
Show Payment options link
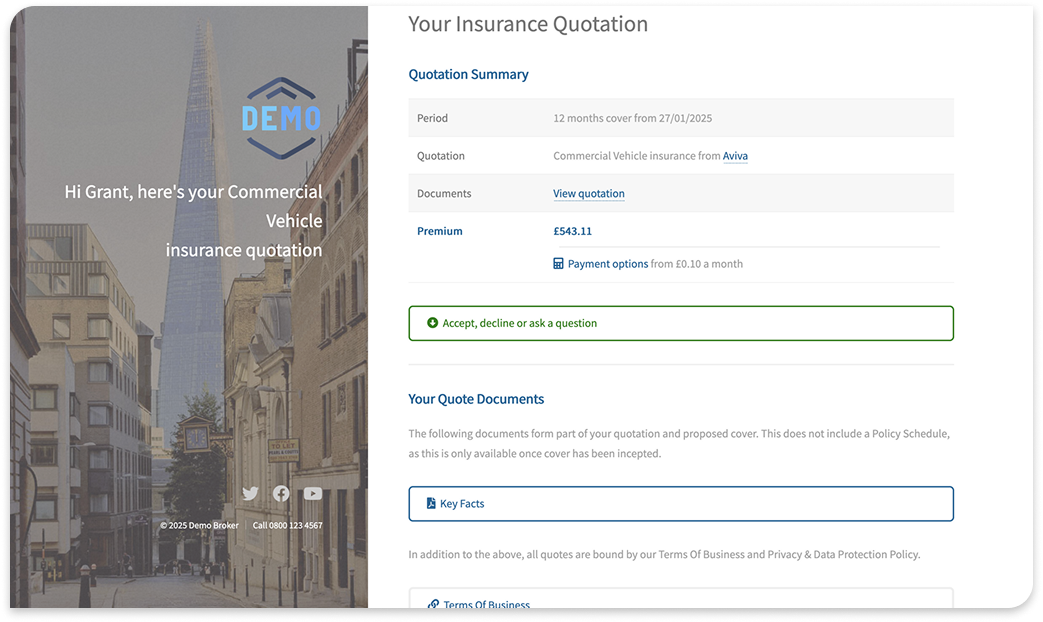607,264
